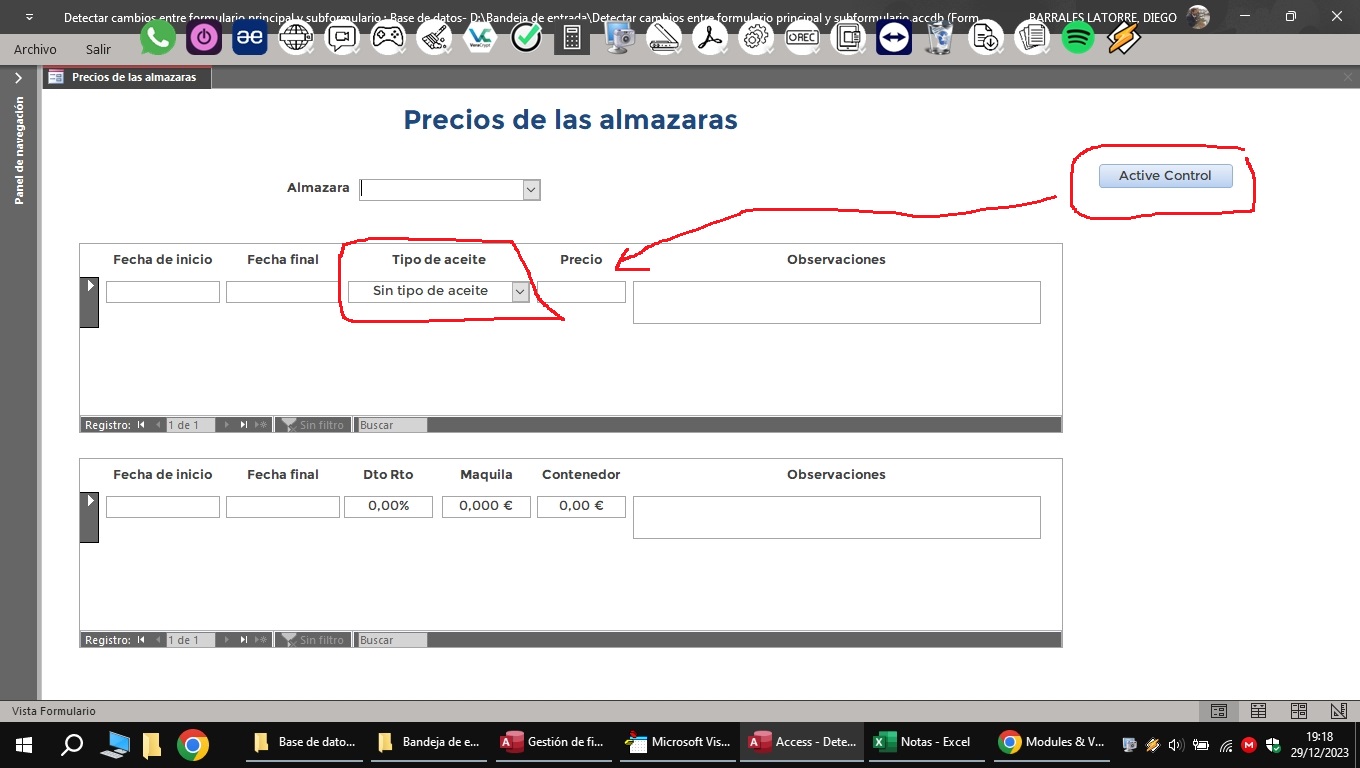This screenshot has height=768, width=1360.
Task: Open the game controller icon
Action: click(387, 38)
